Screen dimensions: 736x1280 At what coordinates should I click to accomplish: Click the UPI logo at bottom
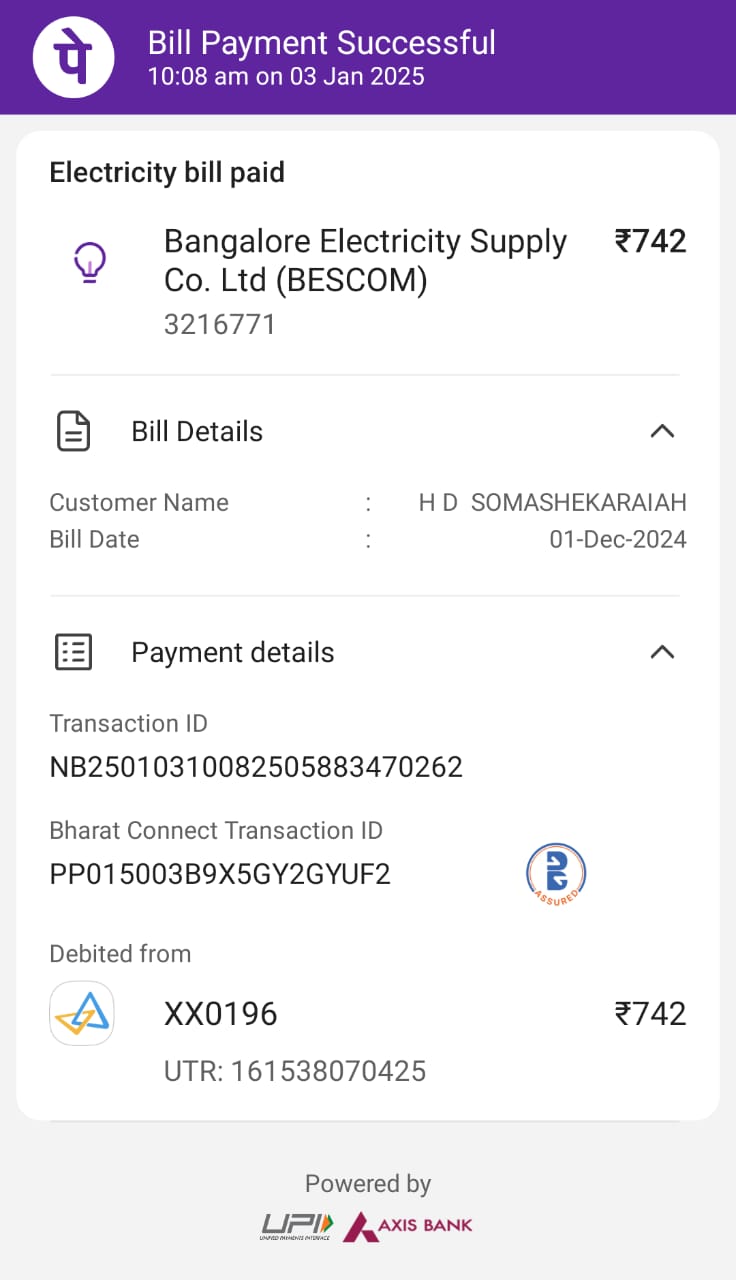297,1225
